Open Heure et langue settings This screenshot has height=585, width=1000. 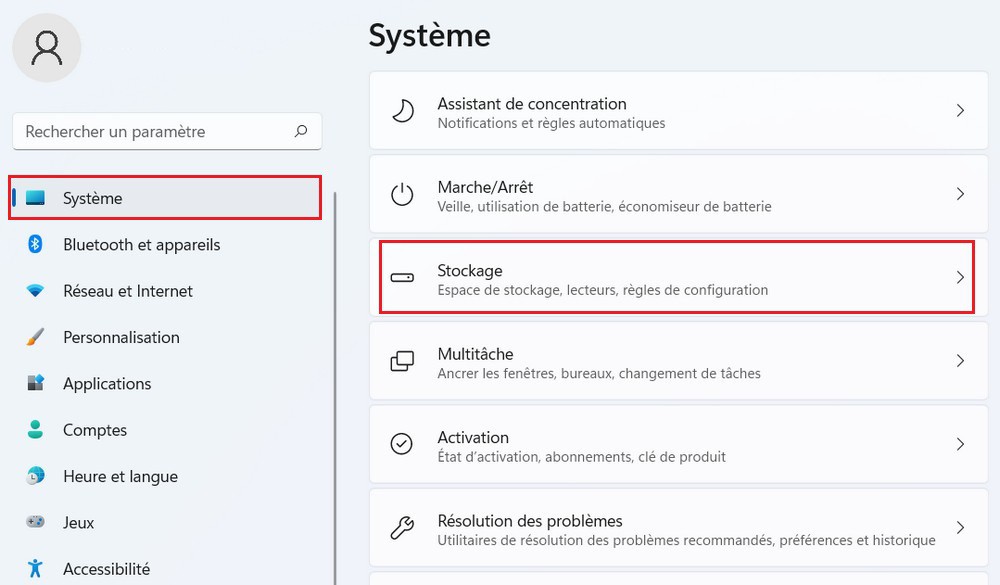pyautogui.click(x=120, y=477)
